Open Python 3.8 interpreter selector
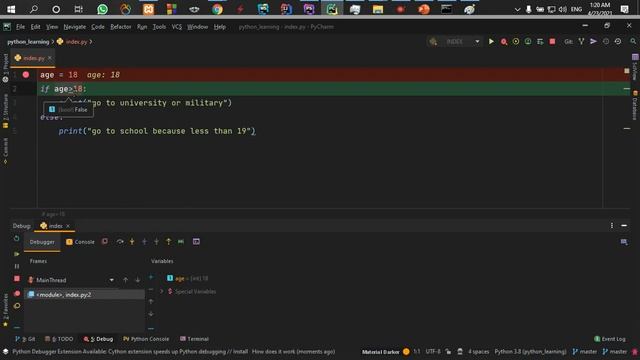 coord(530,351)
